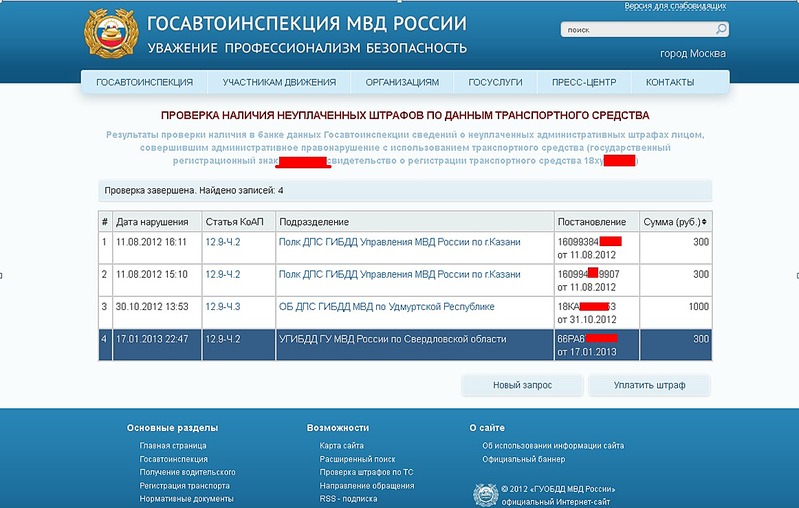Click the Новый запрос button
This screenshot has height=508, width=799.
tap(522, 385)
